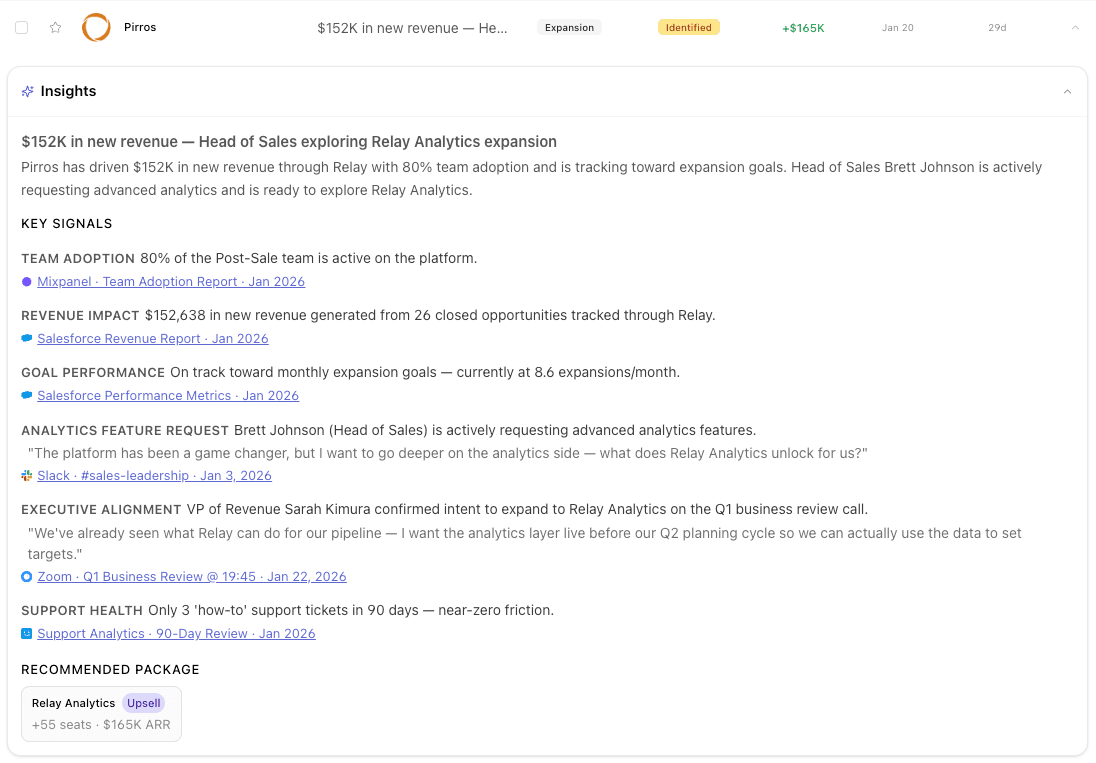
Task: Click the Insights sparkle icon
Action: 27,91
